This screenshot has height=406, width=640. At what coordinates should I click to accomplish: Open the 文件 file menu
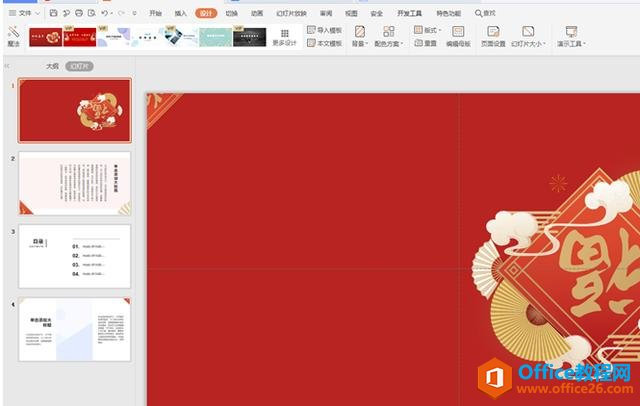[25, 13]
